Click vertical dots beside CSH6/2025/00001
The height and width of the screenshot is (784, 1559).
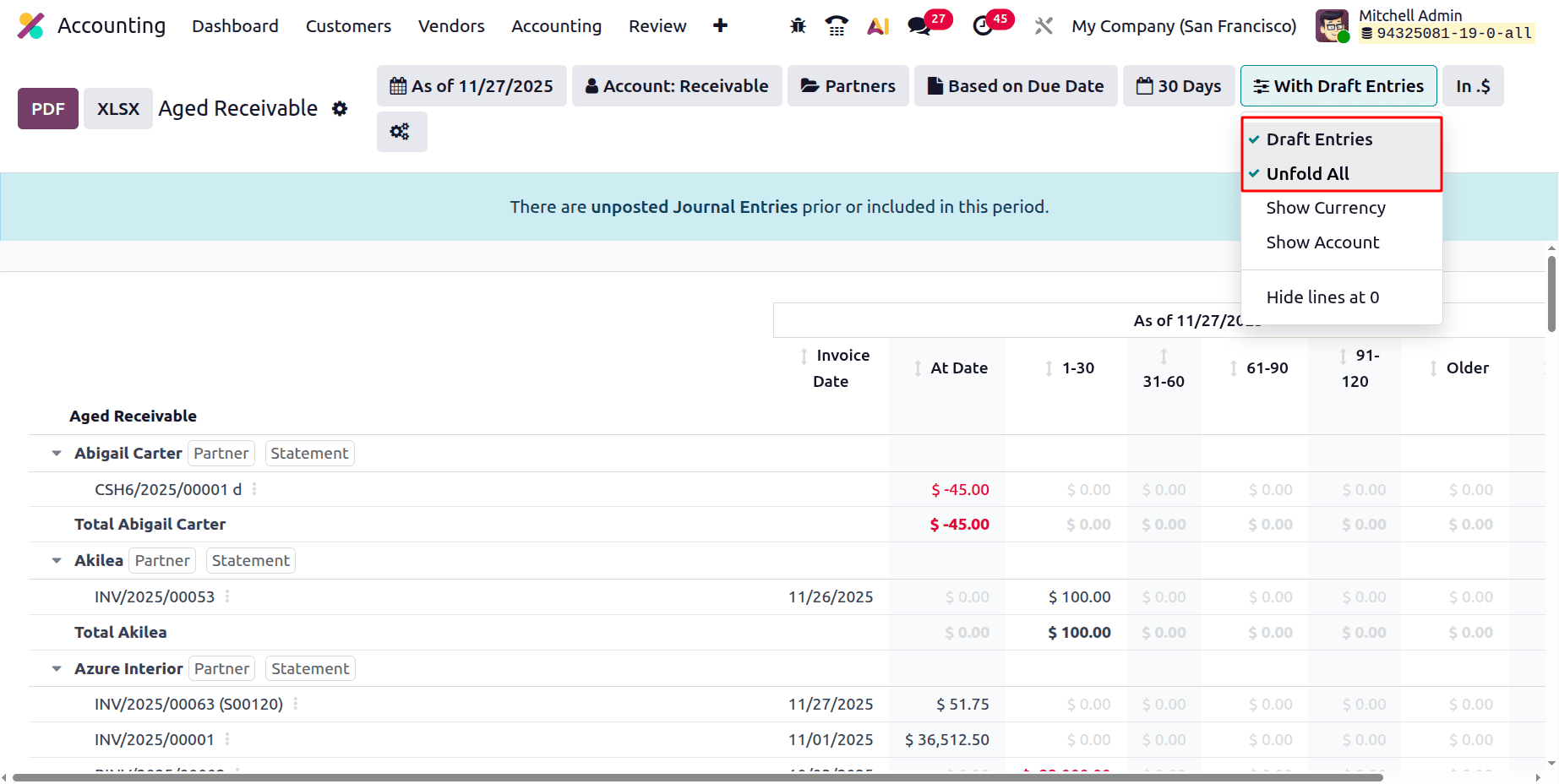pos(254,489)
